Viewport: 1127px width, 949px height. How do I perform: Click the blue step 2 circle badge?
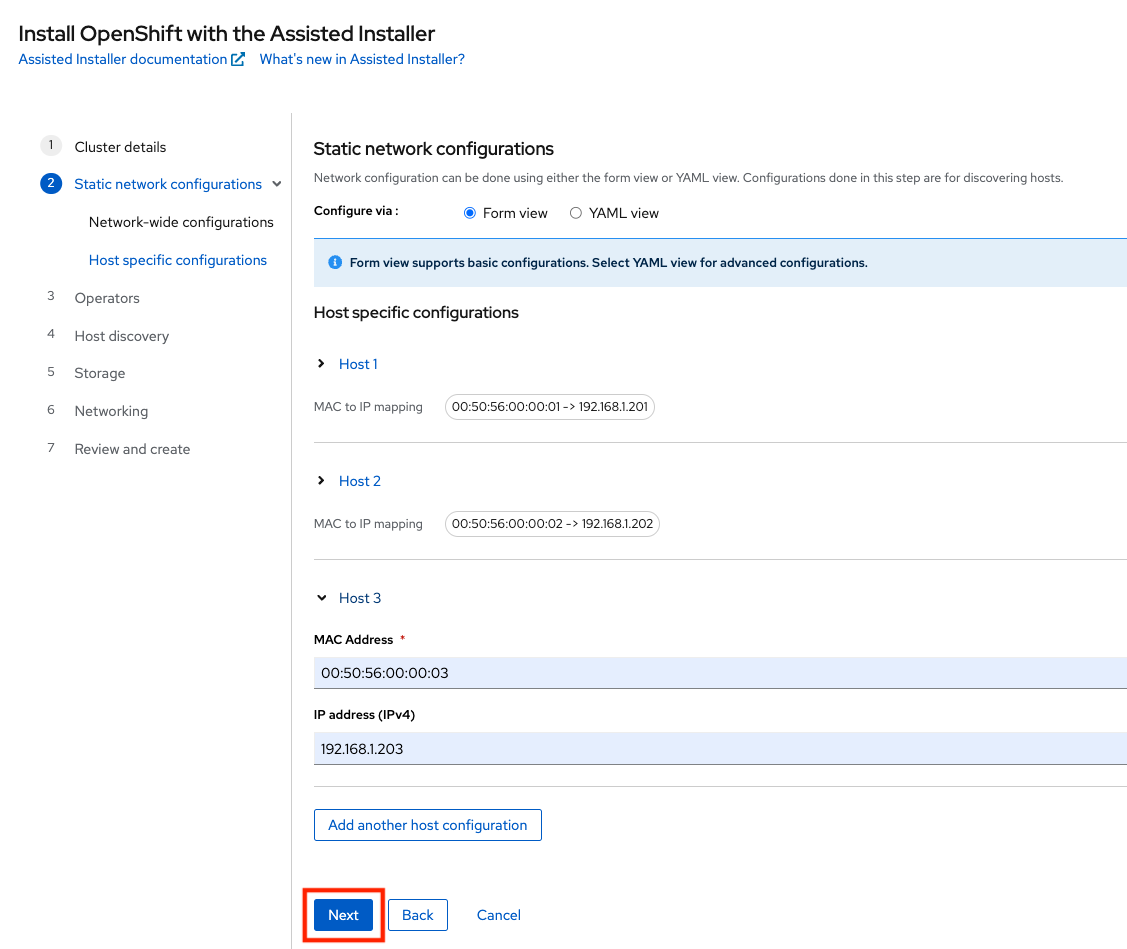pyautogui.click(x=50, y=184)
